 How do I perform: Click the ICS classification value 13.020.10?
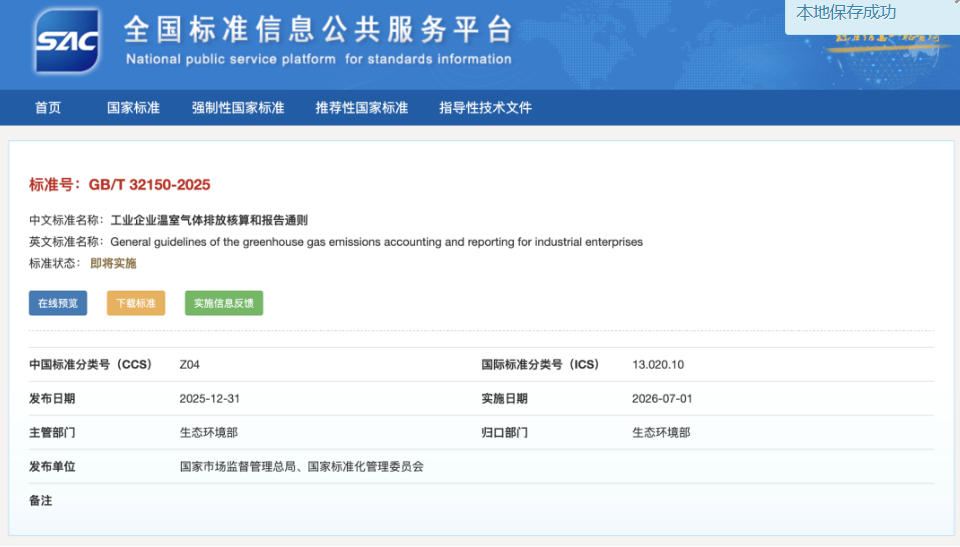(x=658, y=365)
